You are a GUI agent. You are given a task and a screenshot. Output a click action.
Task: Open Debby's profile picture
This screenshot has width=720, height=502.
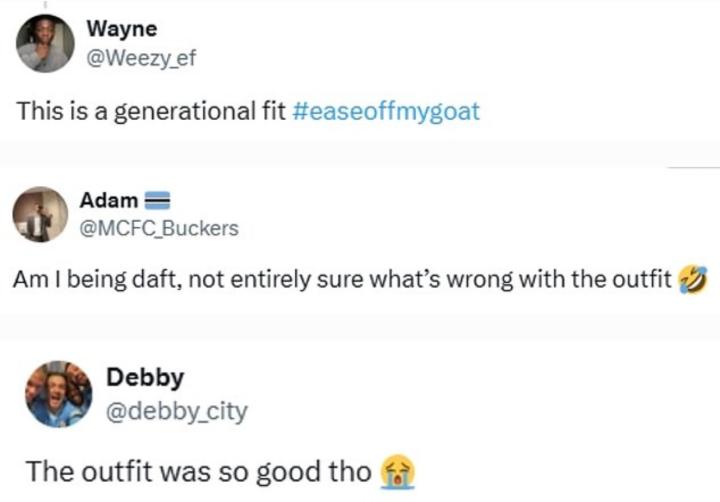(x=59, y=394)
